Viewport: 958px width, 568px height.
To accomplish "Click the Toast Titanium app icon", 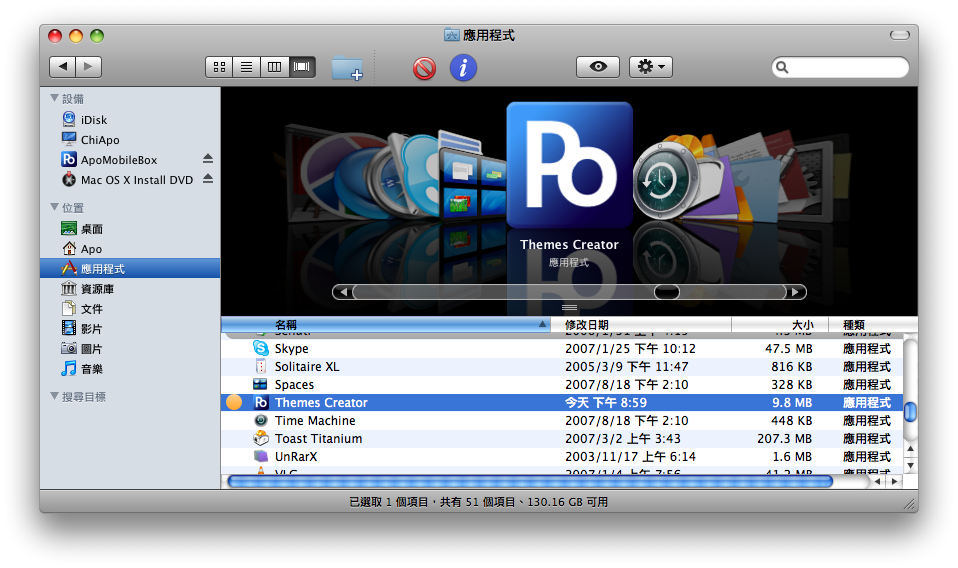I will coord(261,438).
